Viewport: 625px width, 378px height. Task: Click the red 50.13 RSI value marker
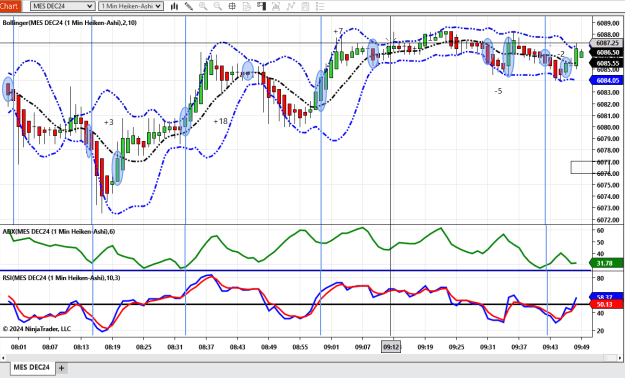tap(605, 304)
